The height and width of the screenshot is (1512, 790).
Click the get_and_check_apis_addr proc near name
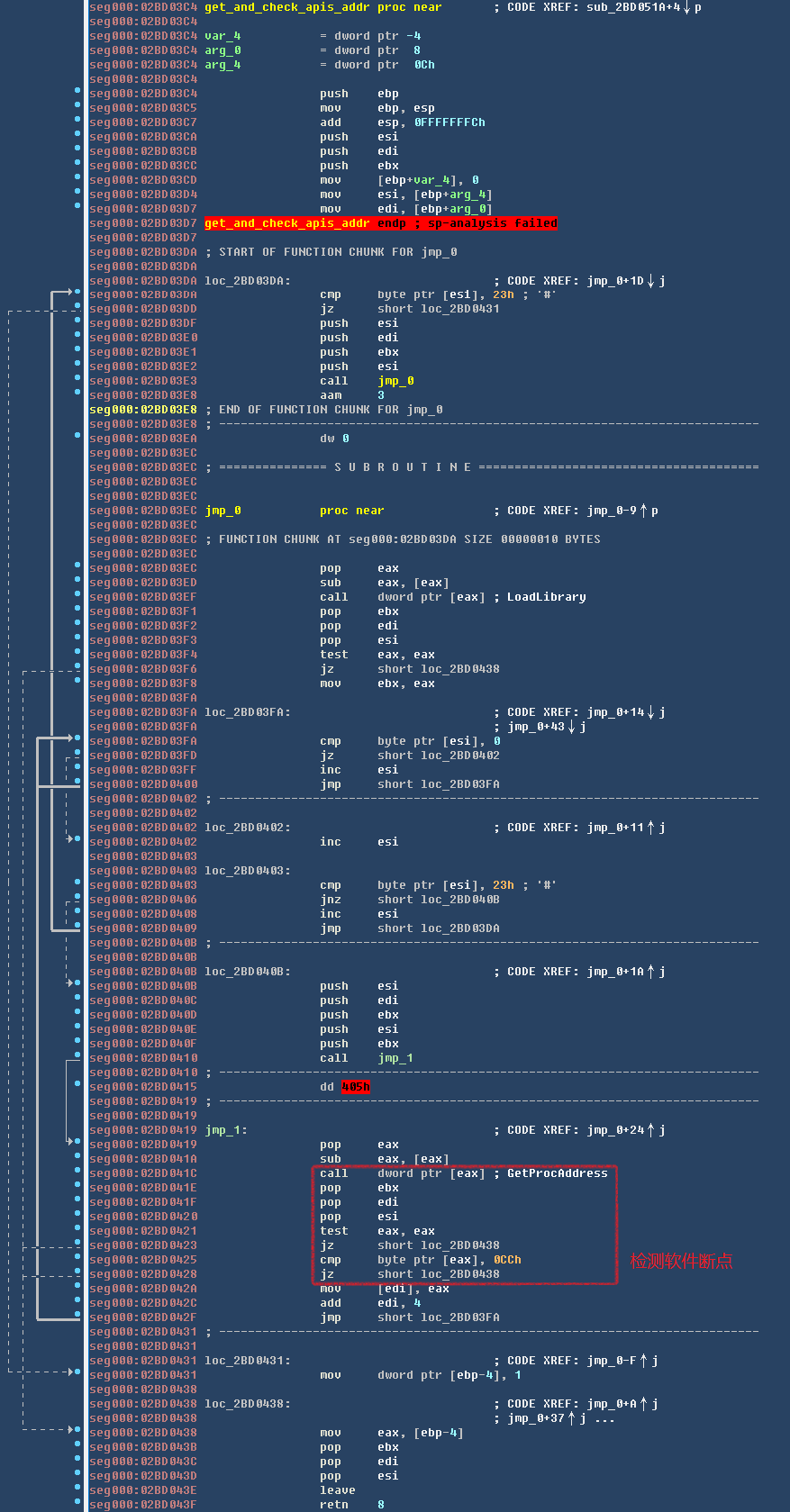(323, 7)
